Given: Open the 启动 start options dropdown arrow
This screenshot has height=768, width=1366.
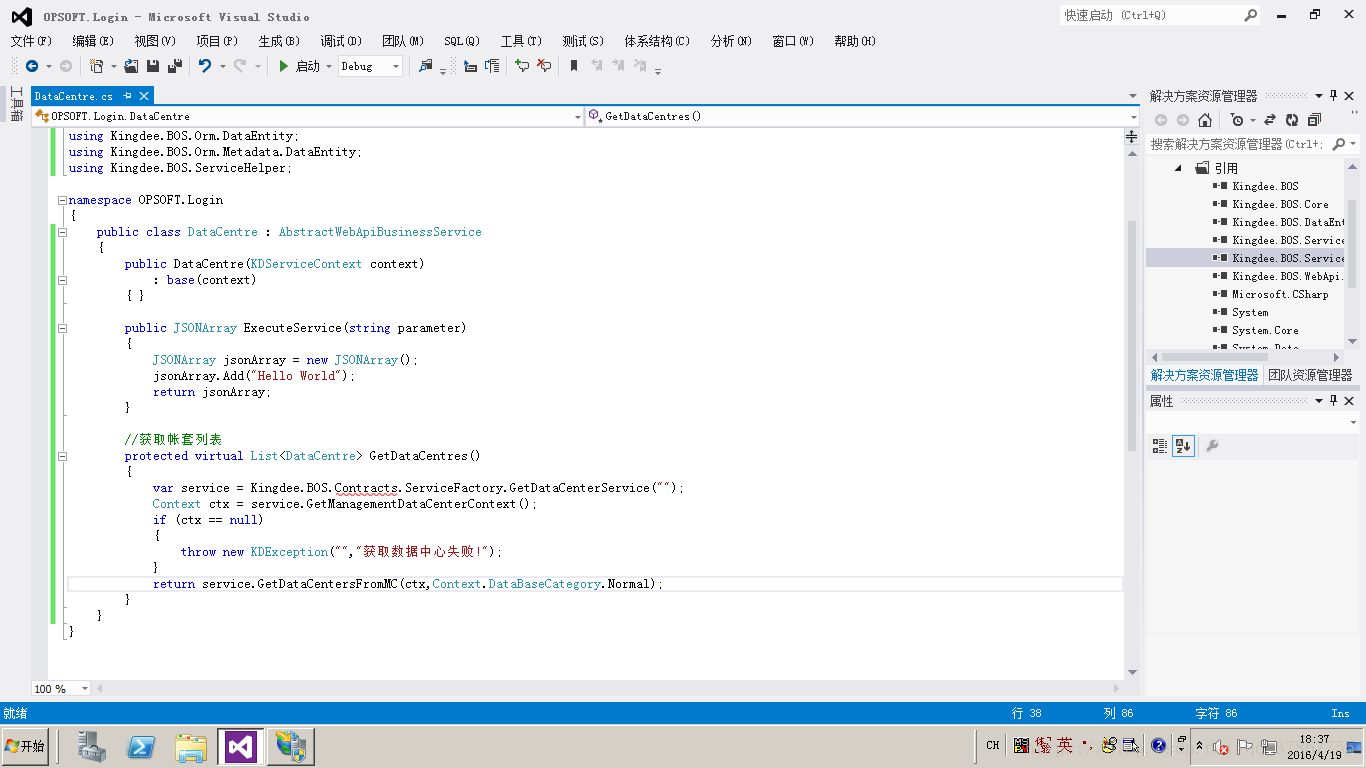Looking at the screenshot, I should pyautogui.click(x=329, y=66).
